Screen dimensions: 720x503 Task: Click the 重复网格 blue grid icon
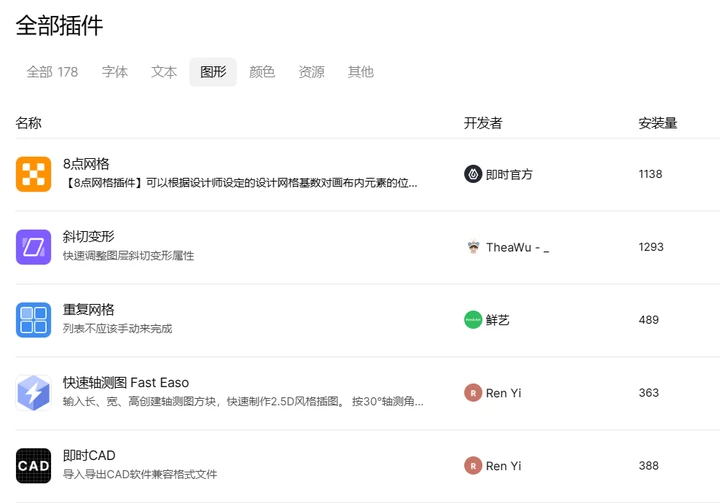point(33,320)
